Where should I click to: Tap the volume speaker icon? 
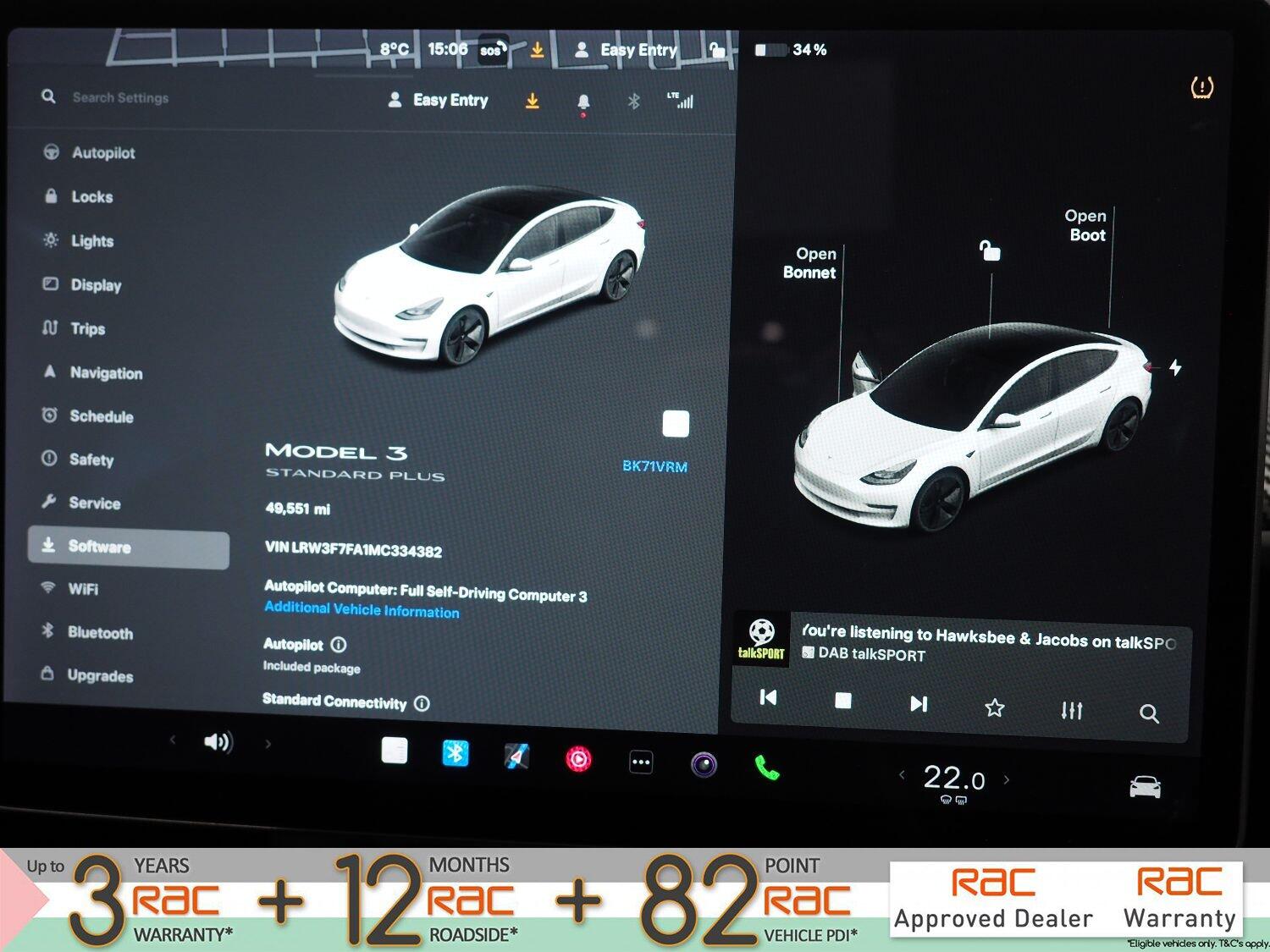(218, 742)
